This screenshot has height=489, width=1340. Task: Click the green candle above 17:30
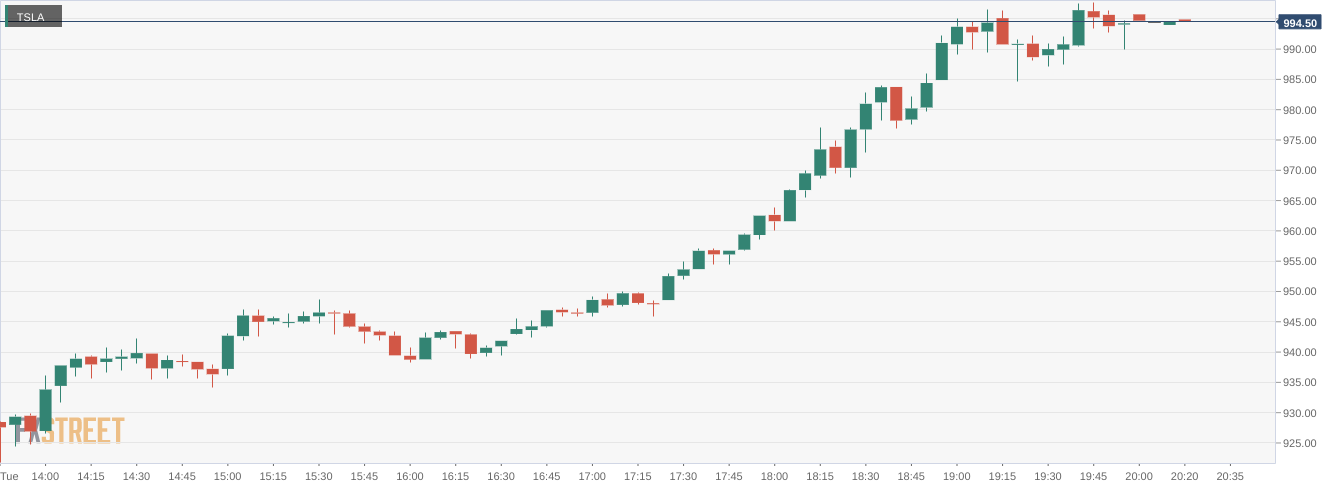coord(668,288)
